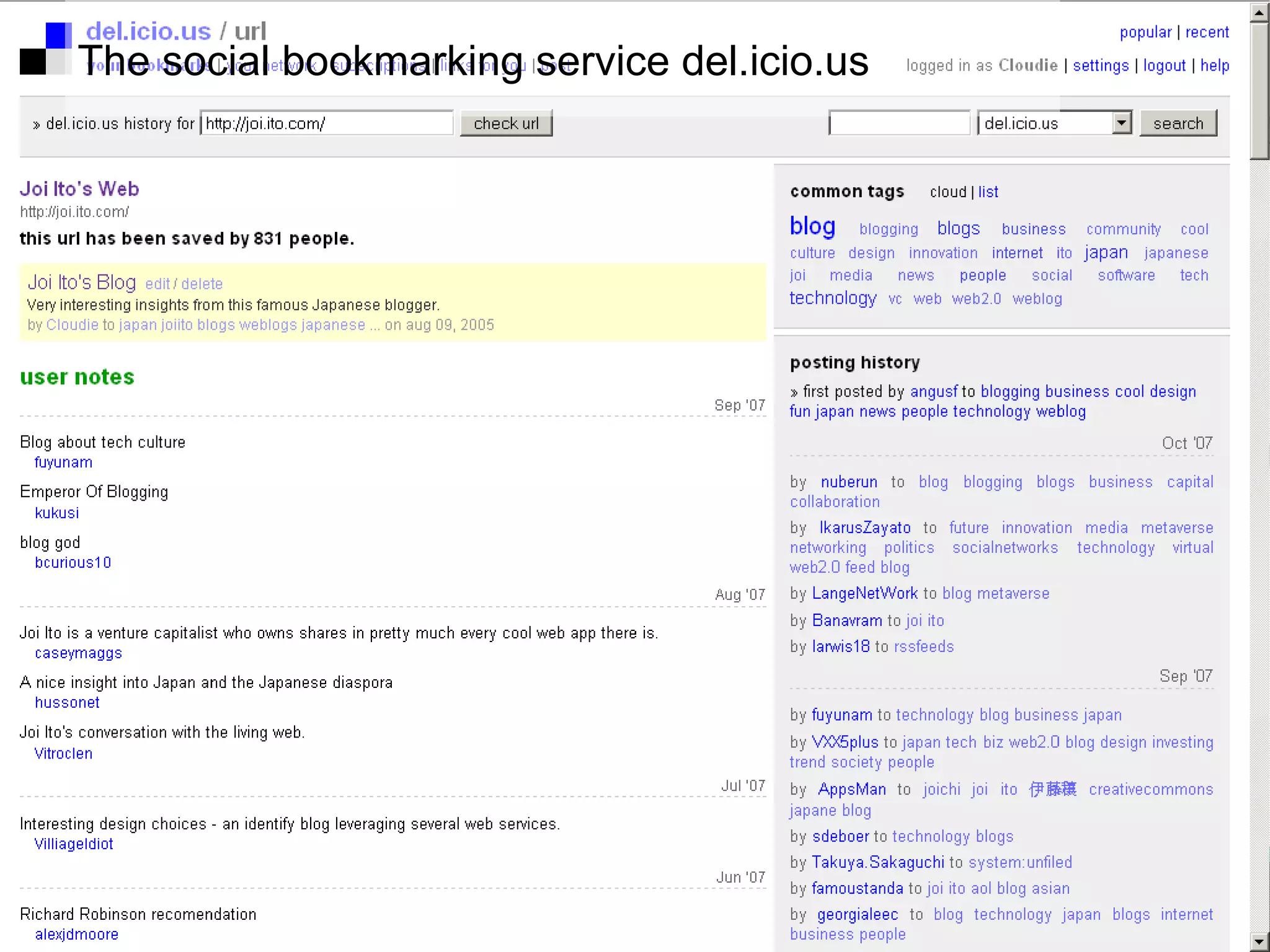Open the 'help' link
Viewport: 1270px width, 952px height.
[x=1214, y=66]
